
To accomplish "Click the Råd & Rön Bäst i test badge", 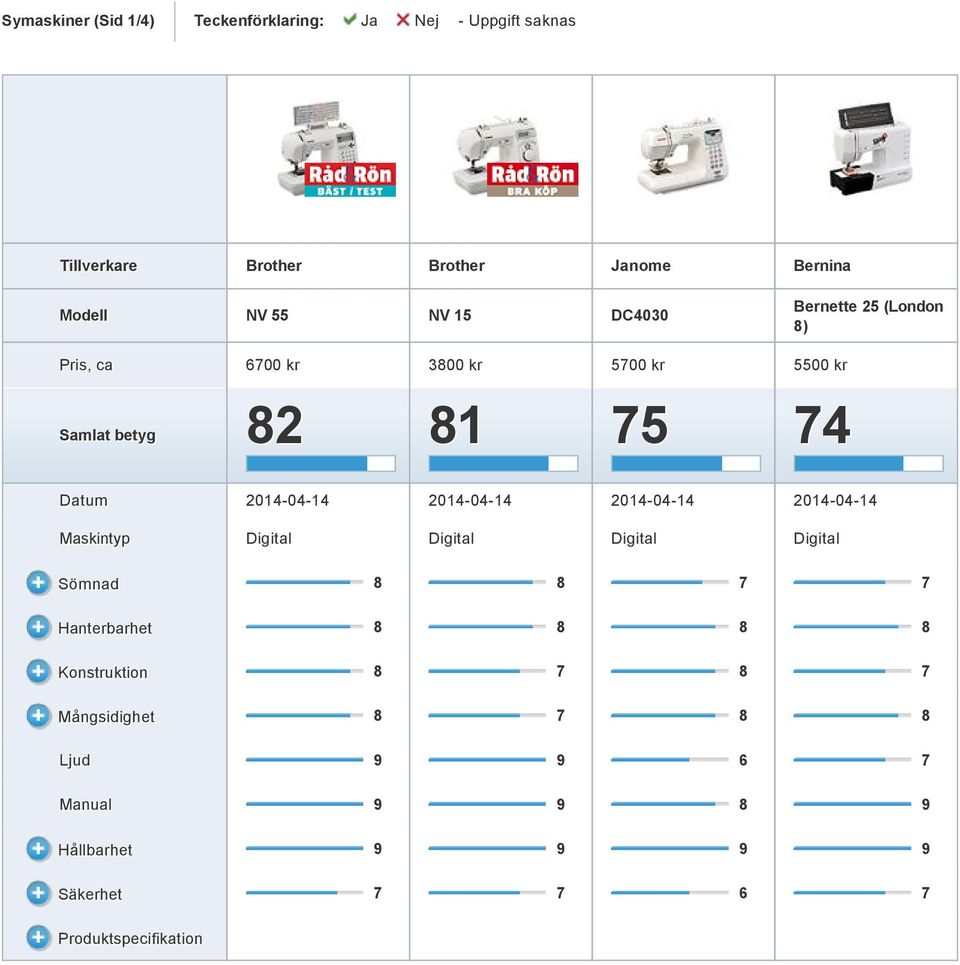I will pos(350,180).
